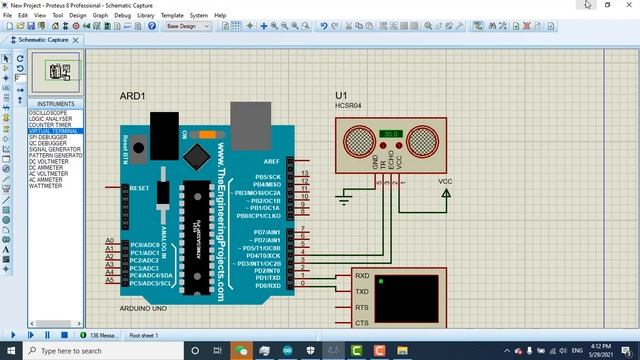Go to the Home page icon

tap(55, 26)
